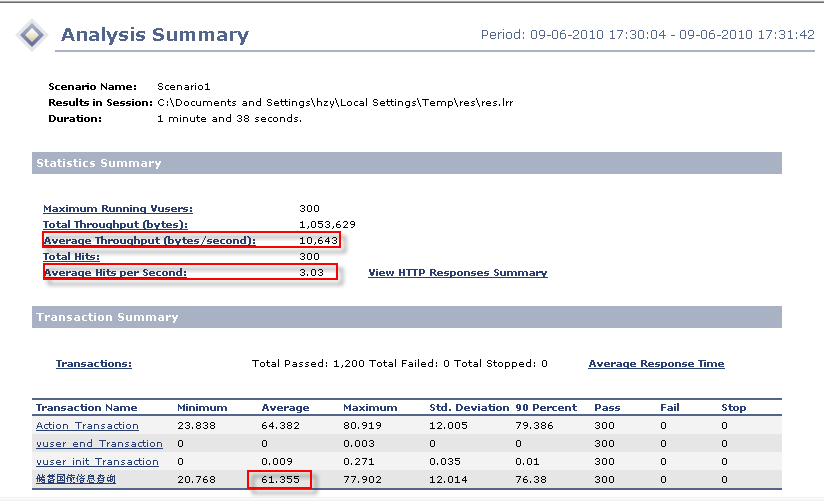The image size is (824, 501).
Task: Open the Action_Transaction link
Action: click(x=87, y=426)
